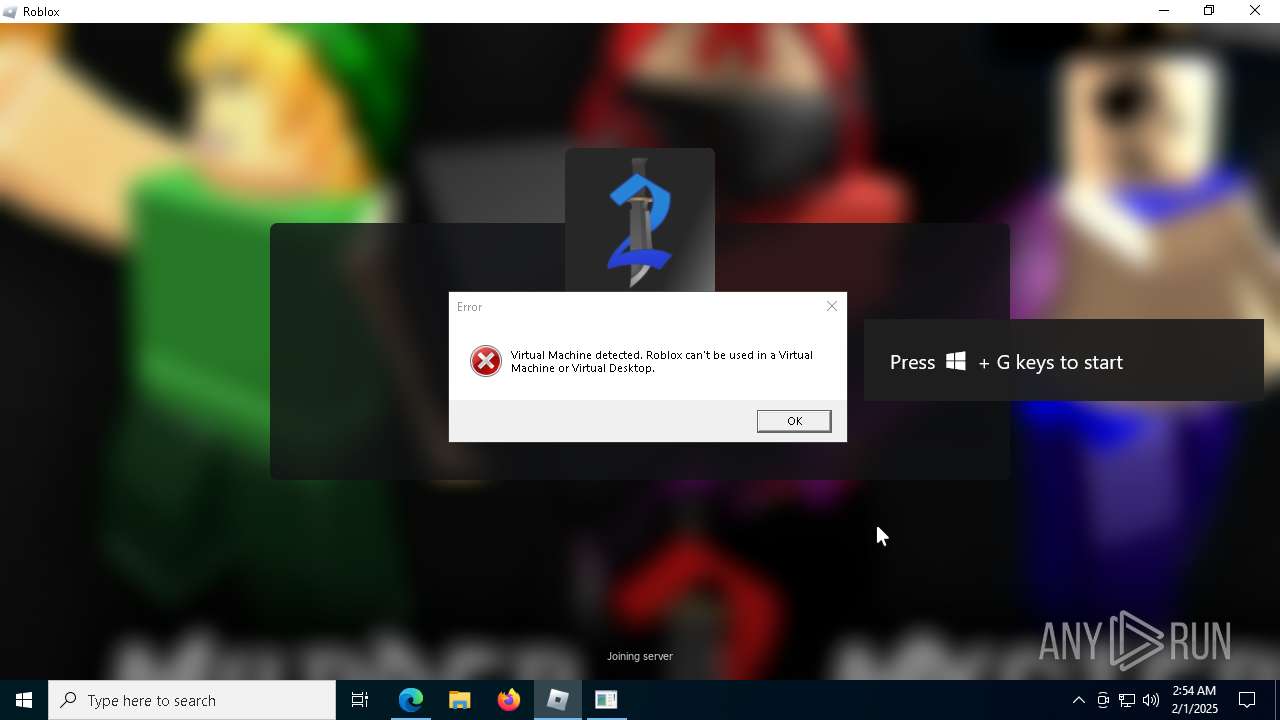This screenshot has height=720, width=1280.
Task: Click the 'Press Win + G keys to start' banner
Action: [x=1064, y=361]
